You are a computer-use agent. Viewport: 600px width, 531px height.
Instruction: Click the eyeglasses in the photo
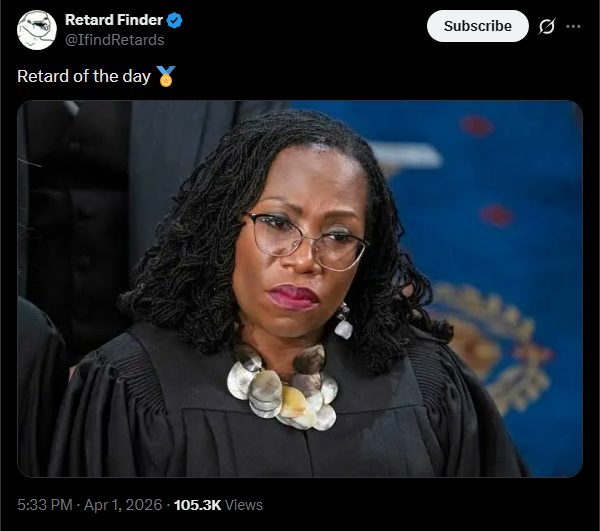tap(306, 240)
